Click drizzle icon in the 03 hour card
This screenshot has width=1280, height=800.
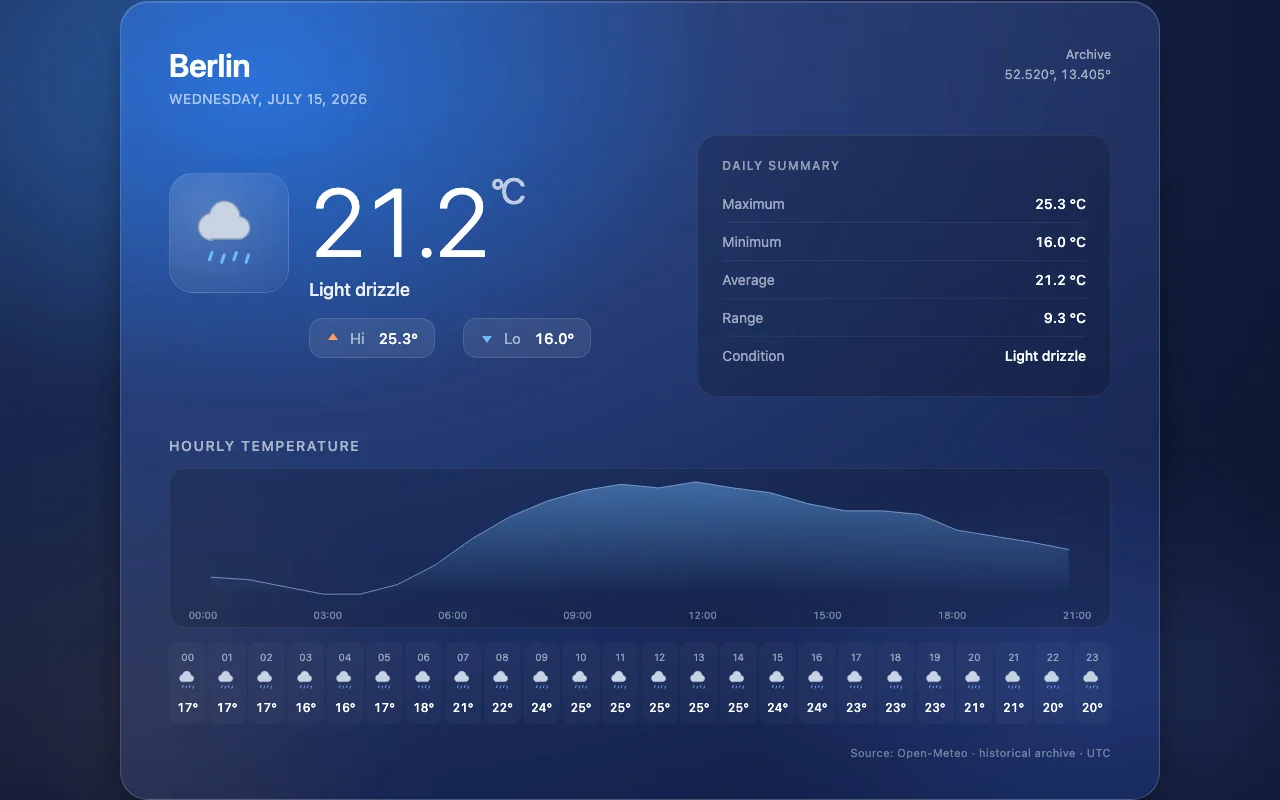point(305,680)
